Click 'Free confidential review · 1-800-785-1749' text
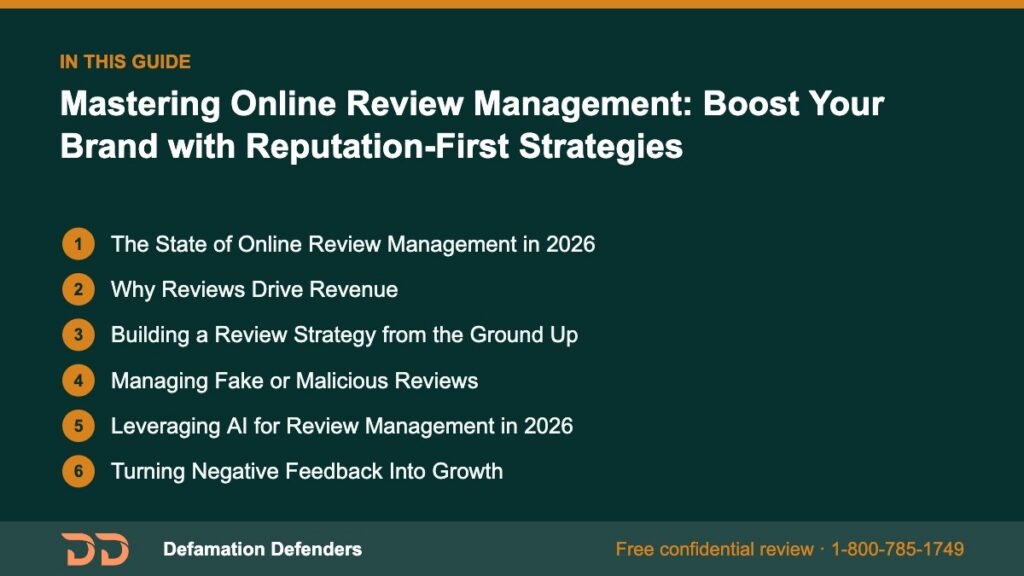 790,549
